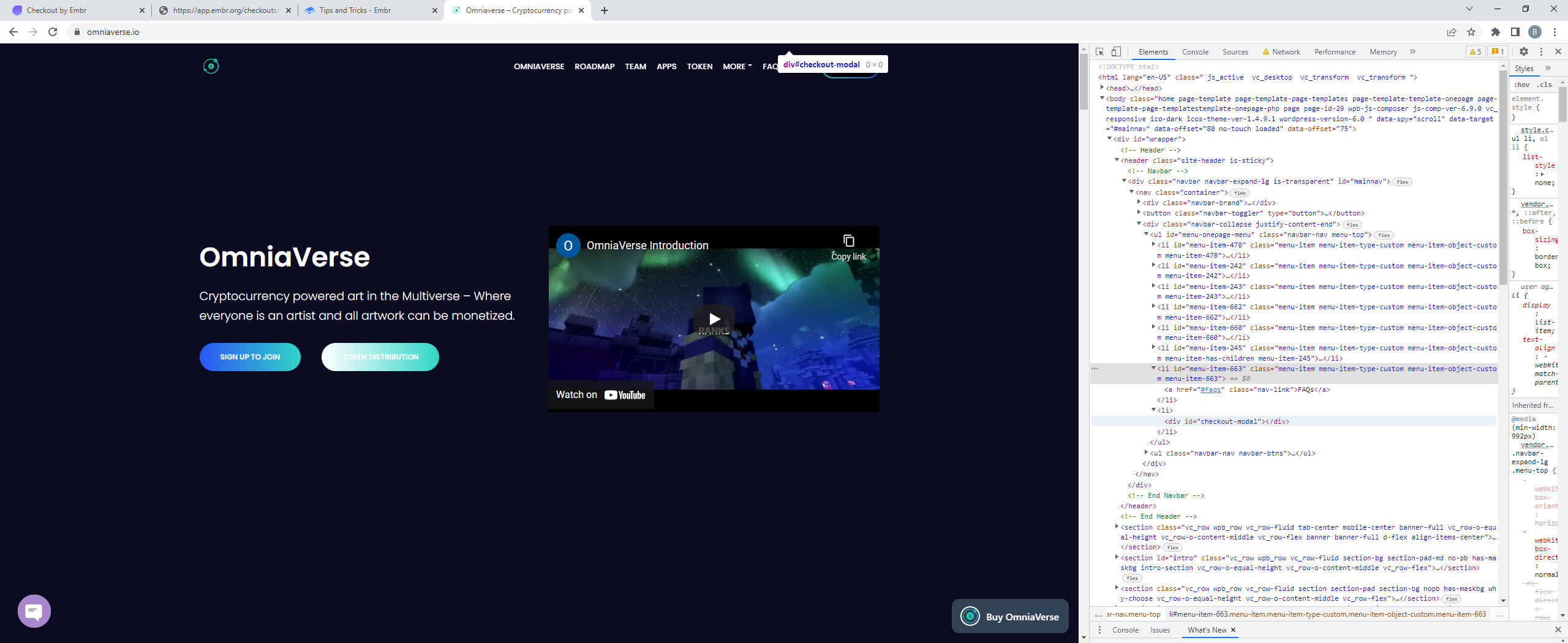Select the Elements tab
The height and width of the screenshot is (643, 1568).
pos(1153,52)
